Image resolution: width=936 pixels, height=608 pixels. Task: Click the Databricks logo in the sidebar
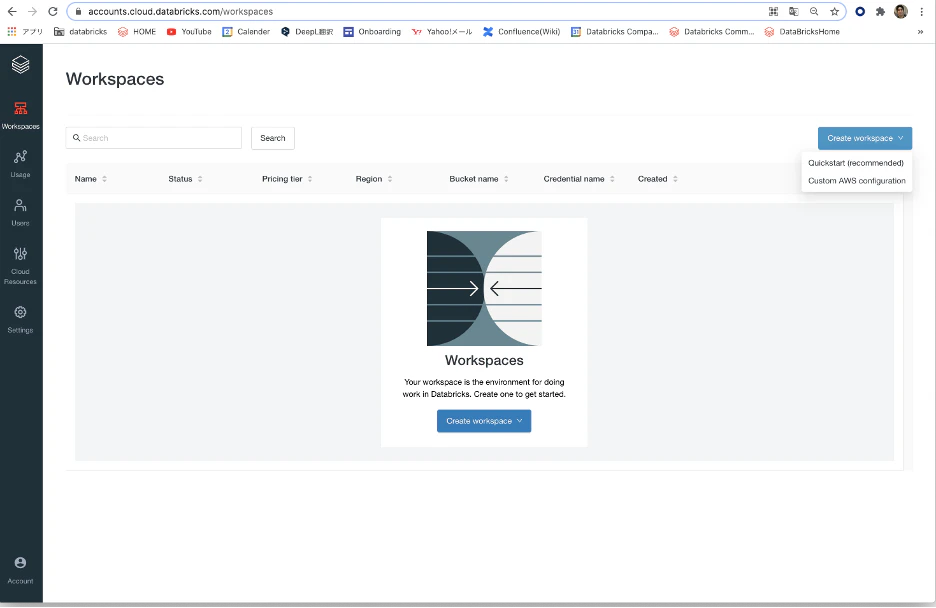click(20, 64)
